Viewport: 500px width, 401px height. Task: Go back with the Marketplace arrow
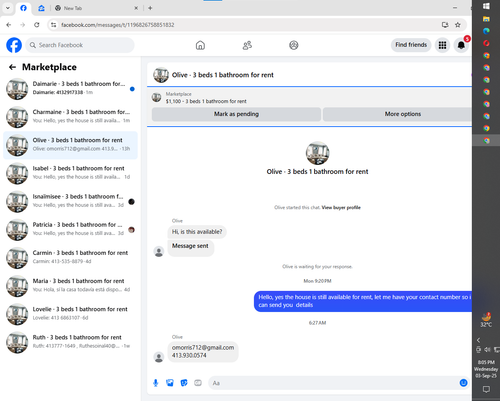tap(13, 67)
